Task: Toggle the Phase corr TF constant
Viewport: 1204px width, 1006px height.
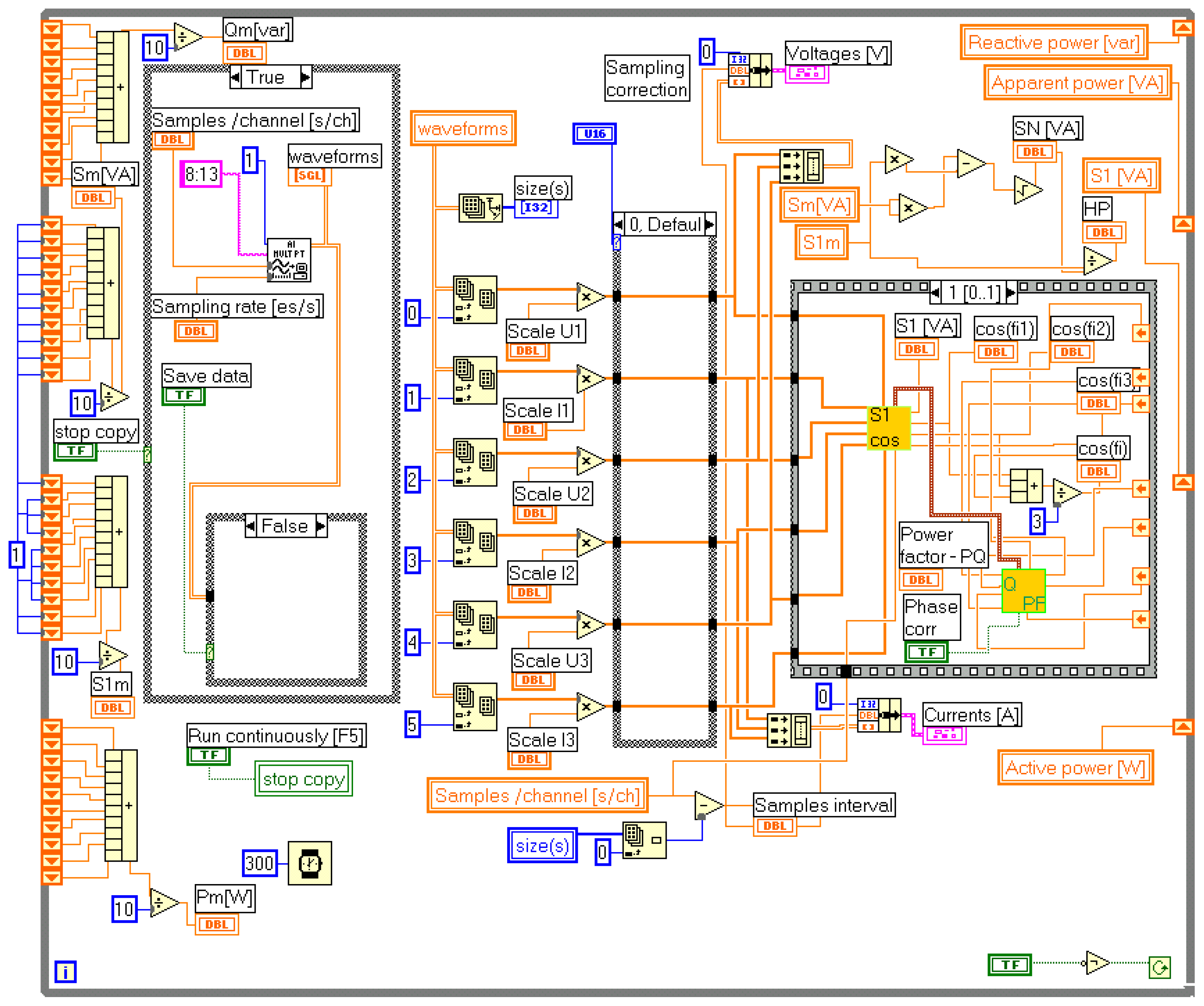Action: click(x=927, y=652)
